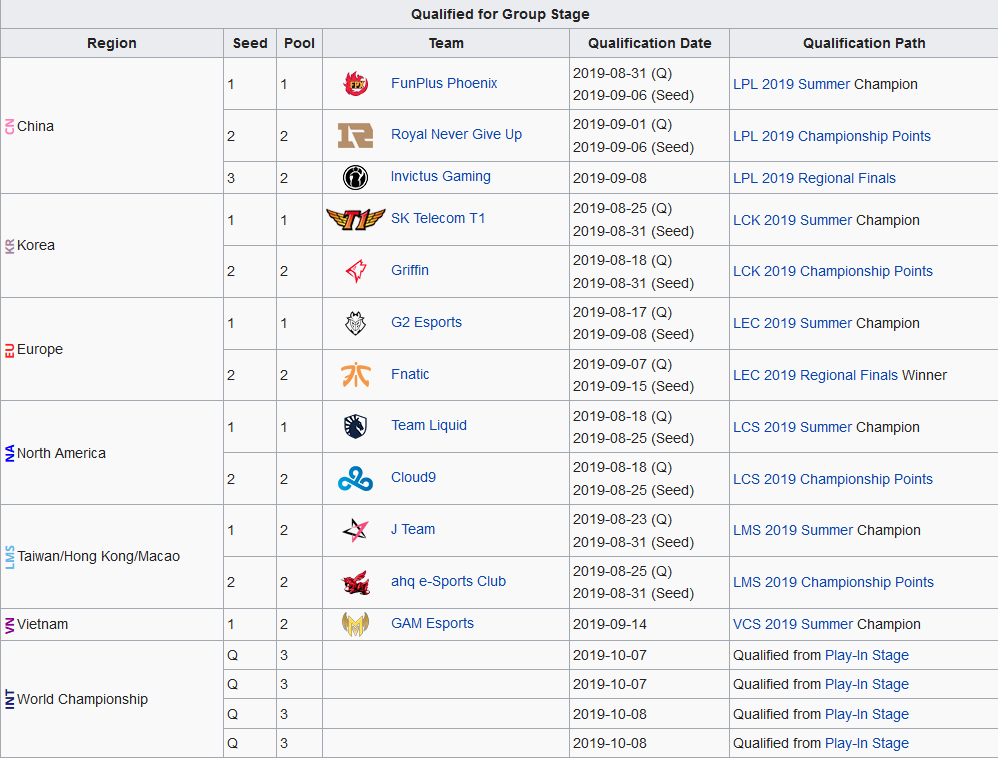
Task: Click the FunPlus Phoenix team logo
Action: pos(355,84)
